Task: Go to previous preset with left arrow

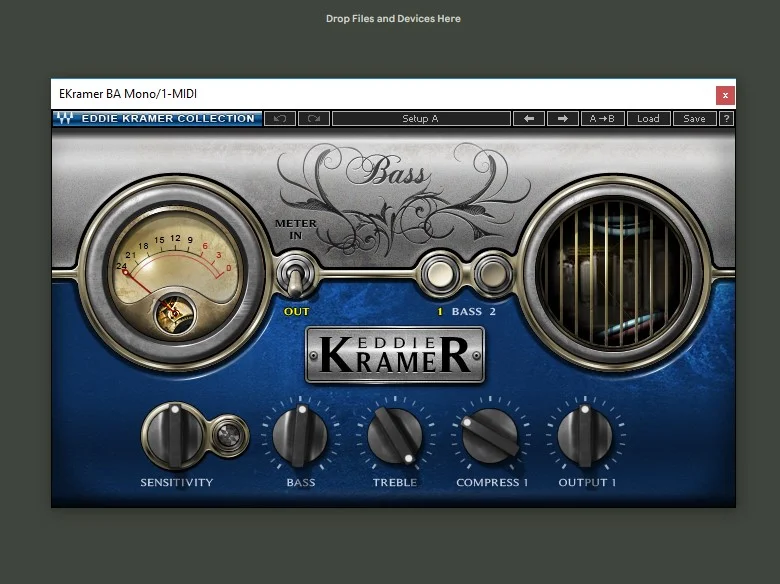Action: 529,119
